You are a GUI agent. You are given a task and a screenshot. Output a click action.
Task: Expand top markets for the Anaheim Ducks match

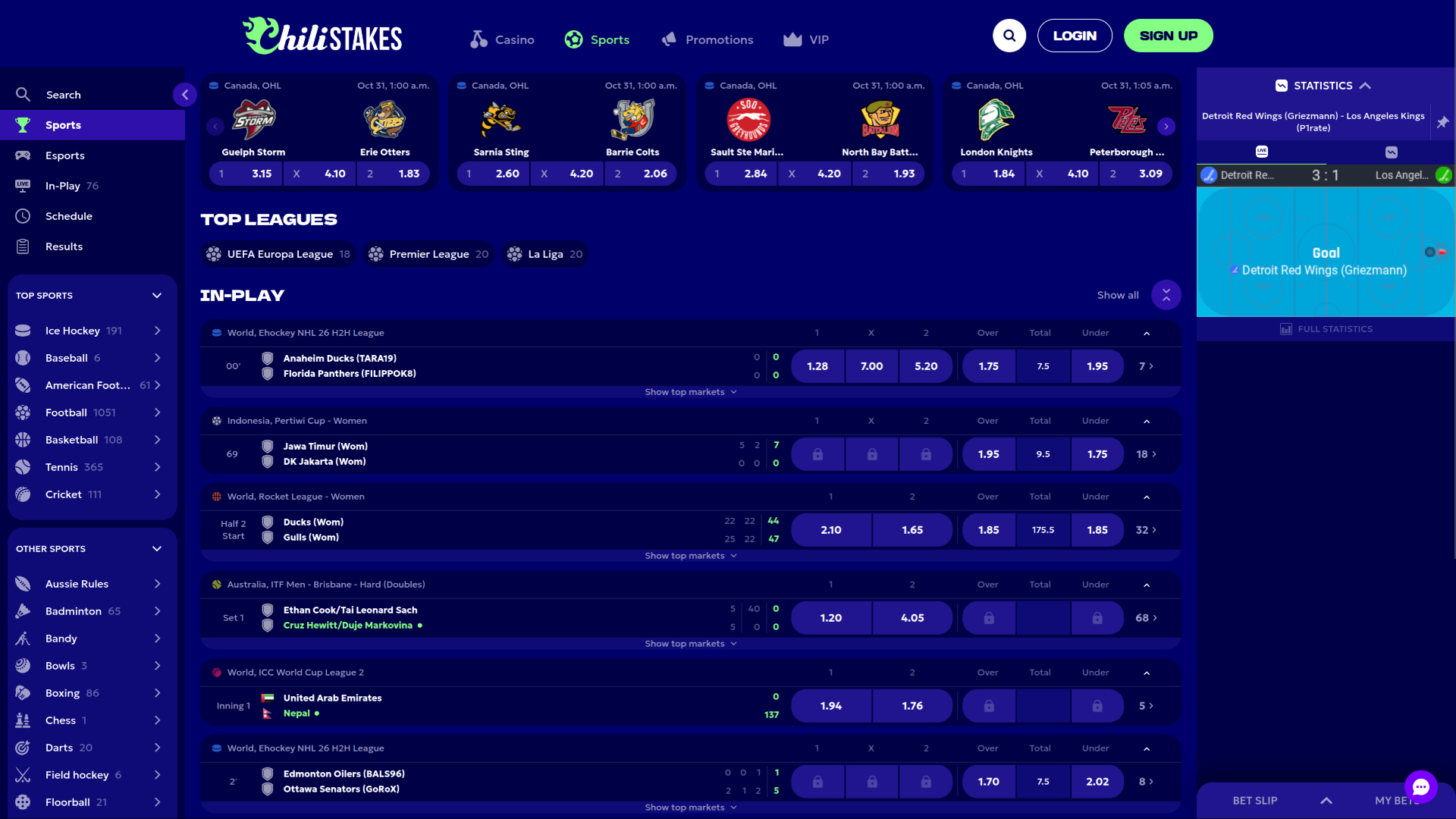[690, 391]
